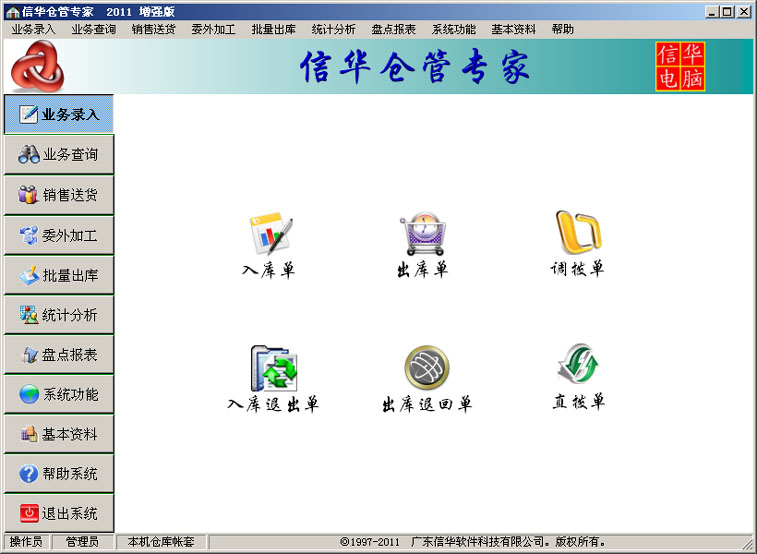
Task: Click the boxes icon beside 基本资料
Action: tap(29, 434)
